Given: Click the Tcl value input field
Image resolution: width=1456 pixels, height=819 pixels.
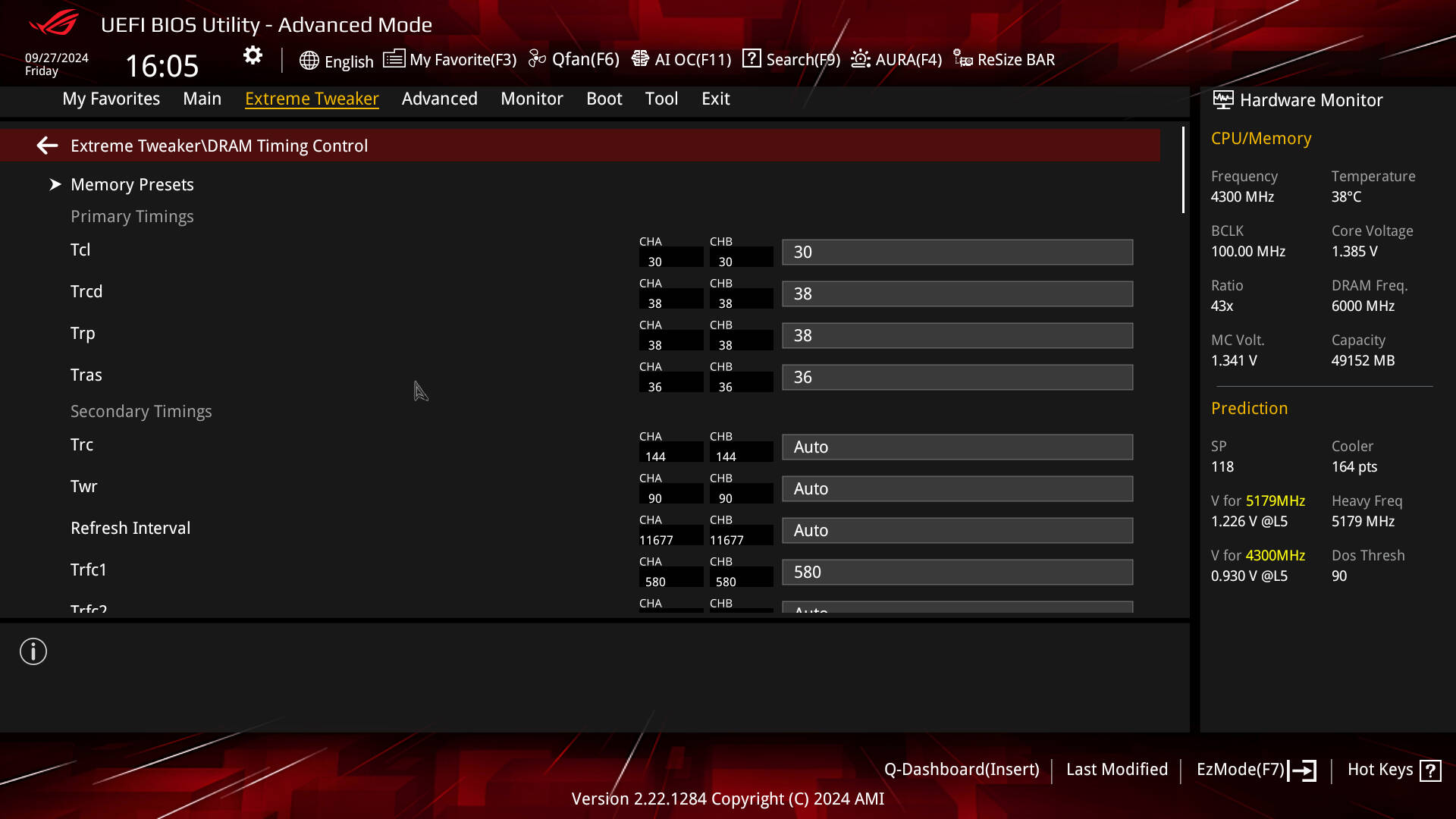Looking at the screenshot, I should (x=957, y=253).
